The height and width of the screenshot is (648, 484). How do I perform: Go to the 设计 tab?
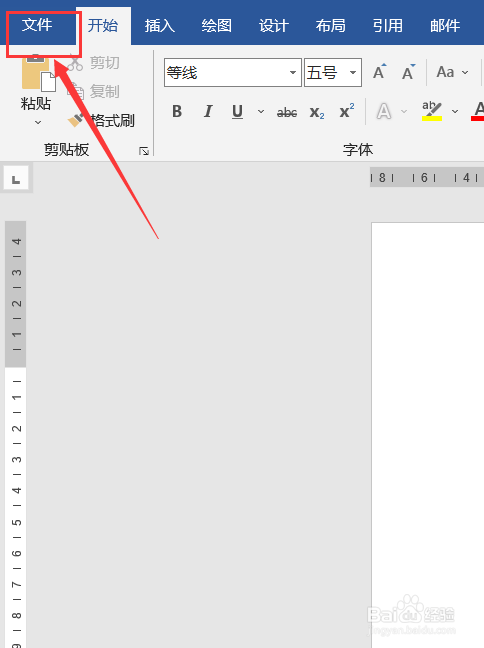pos(274,26)
